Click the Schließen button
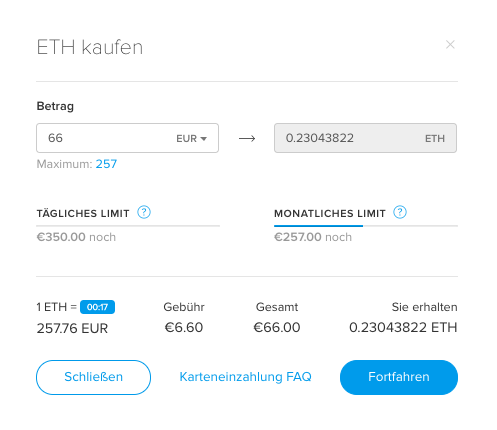The image size is (497, 430). [93, 377]
